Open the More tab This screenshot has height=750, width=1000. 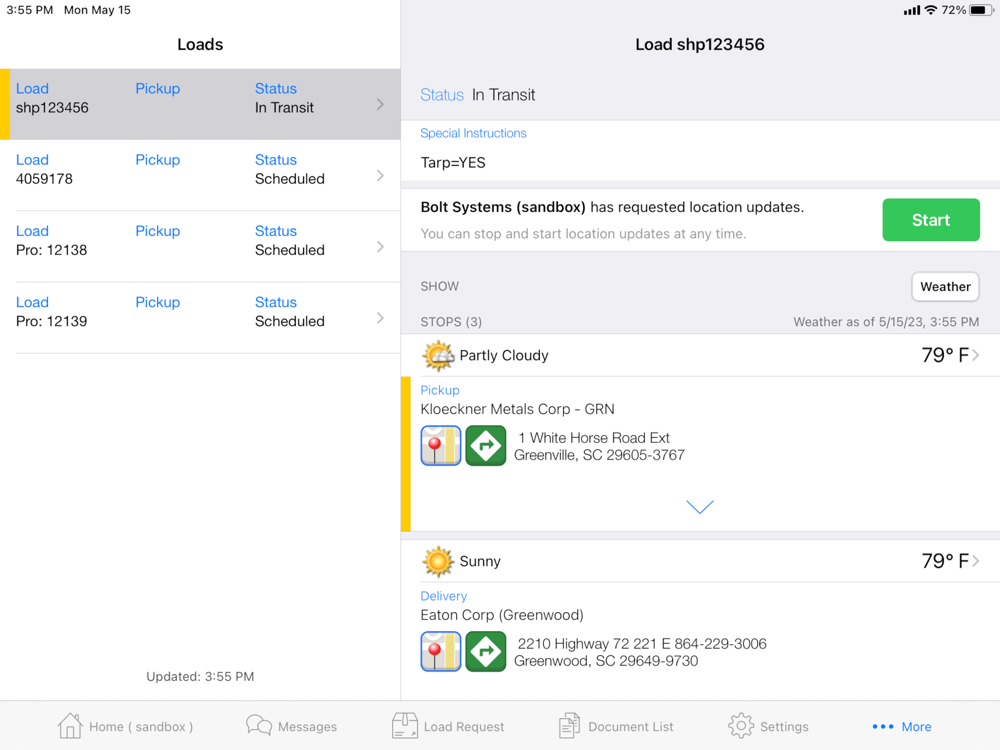point(901,726)
